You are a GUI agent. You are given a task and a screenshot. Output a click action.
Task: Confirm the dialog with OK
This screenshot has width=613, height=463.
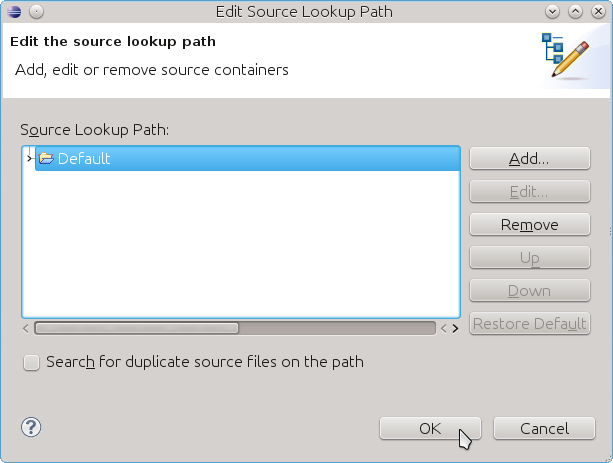point(430,428)
